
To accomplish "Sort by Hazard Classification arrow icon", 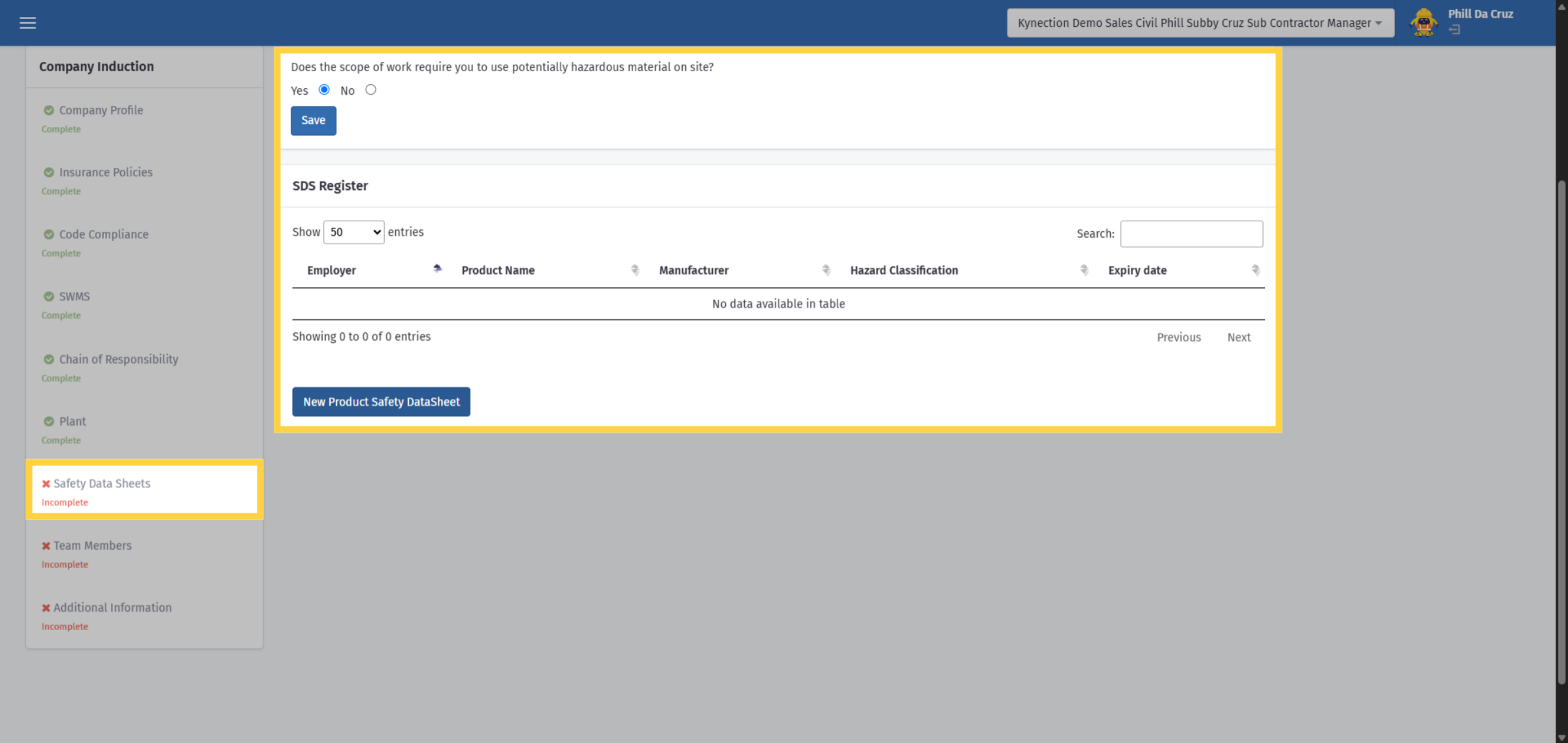I will pyautogui.click(x=1084, y=270).
